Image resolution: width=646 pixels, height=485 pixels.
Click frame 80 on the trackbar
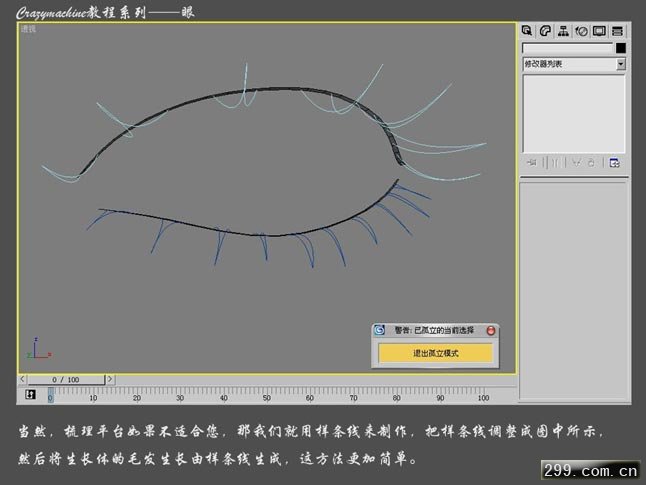(397, 398)
